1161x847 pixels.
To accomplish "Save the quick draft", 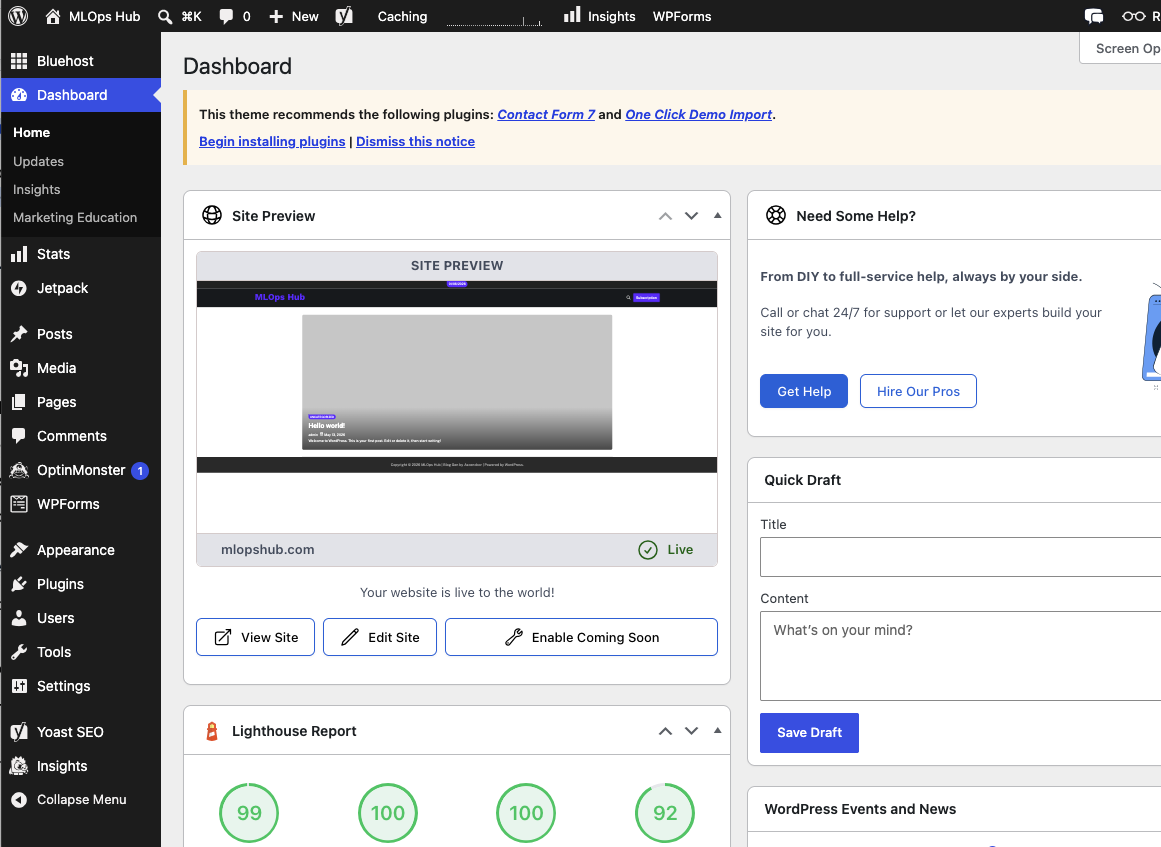I will (x=809, y=733).
